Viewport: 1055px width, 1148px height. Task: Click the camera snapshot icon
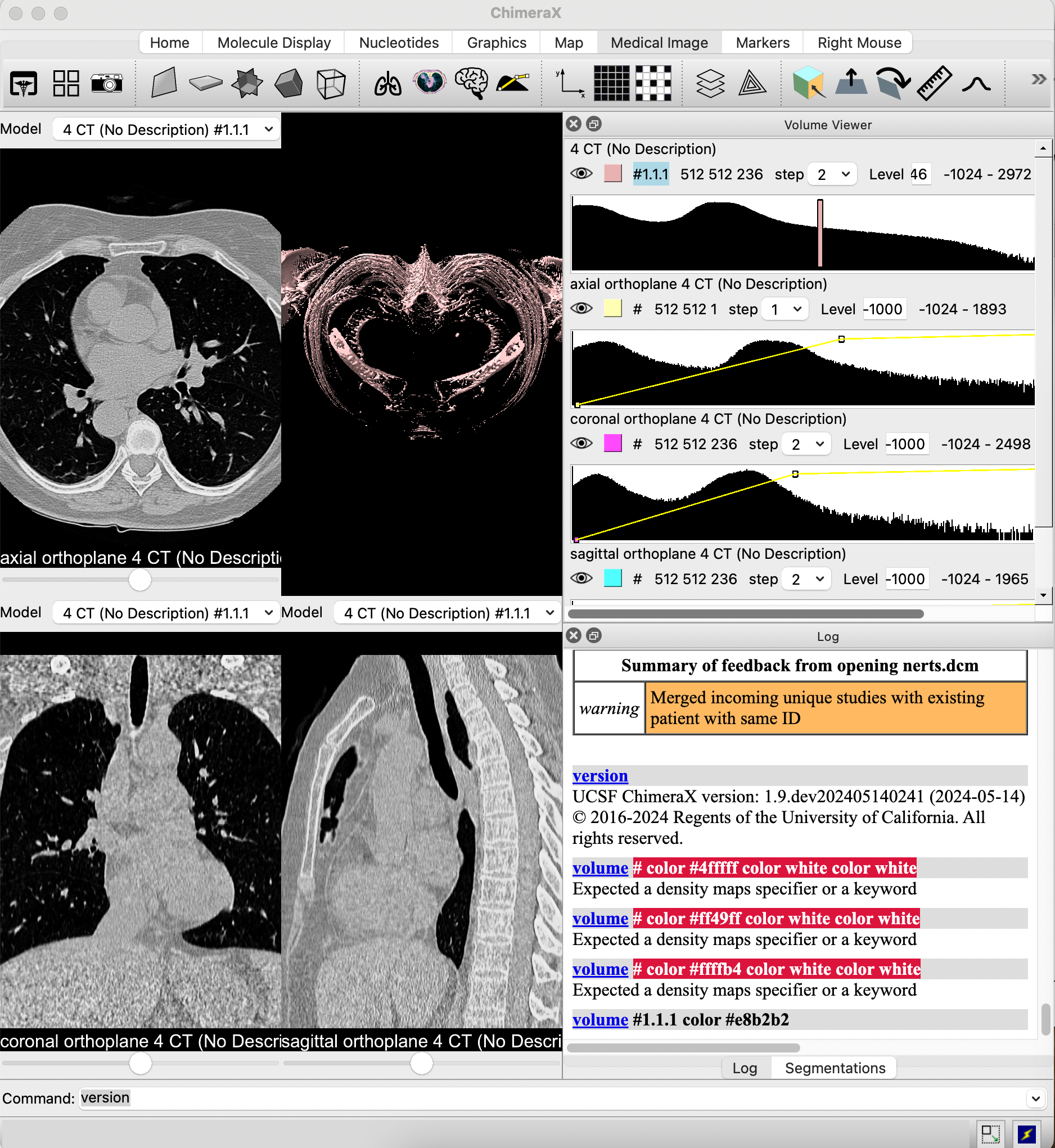click(x=107, y=84)
